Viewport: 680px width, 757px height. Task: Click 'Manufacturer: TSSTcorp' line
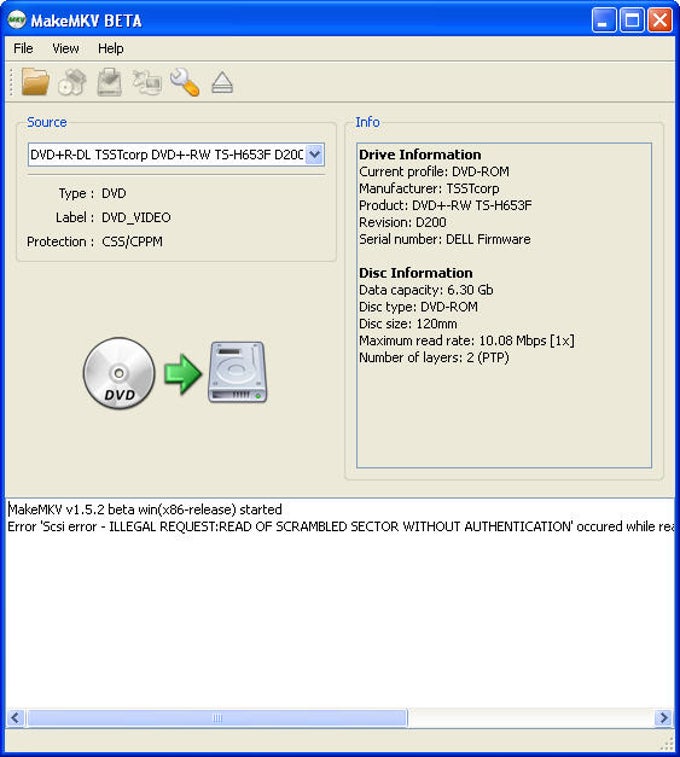[x=429, y=188]
